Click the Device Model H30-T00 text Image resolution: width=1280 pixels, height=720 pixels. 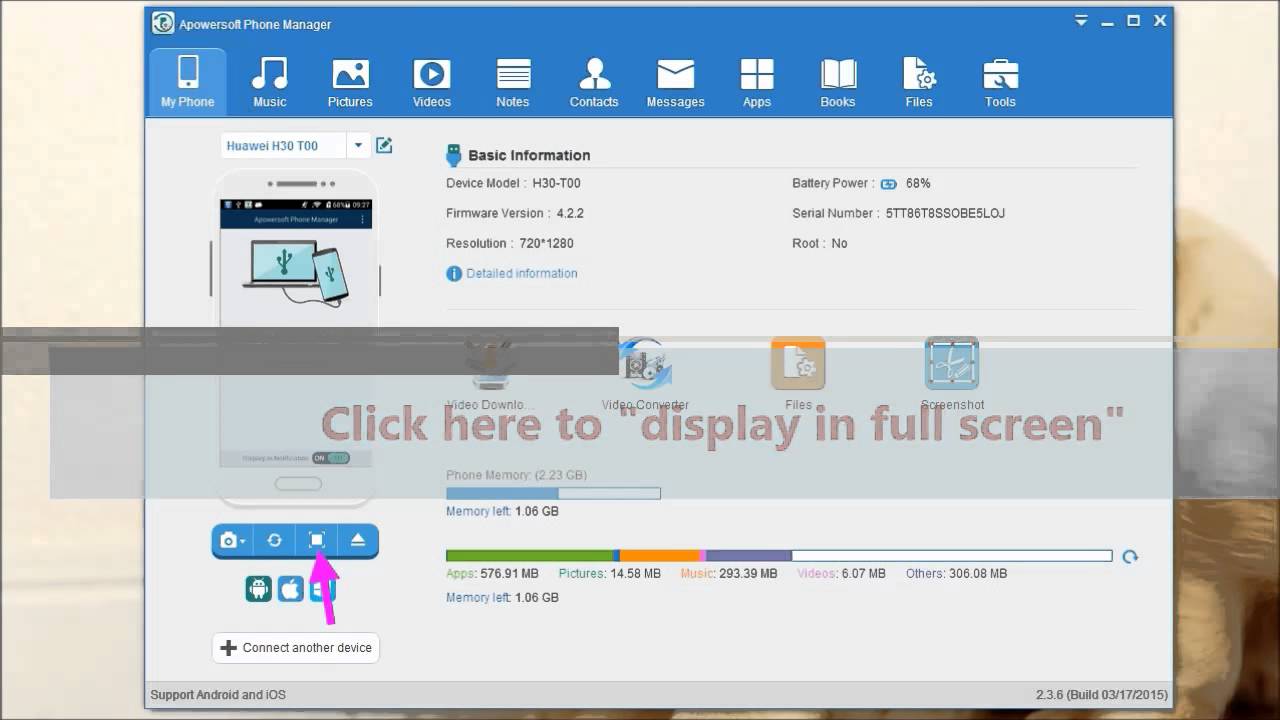[513, 183]
